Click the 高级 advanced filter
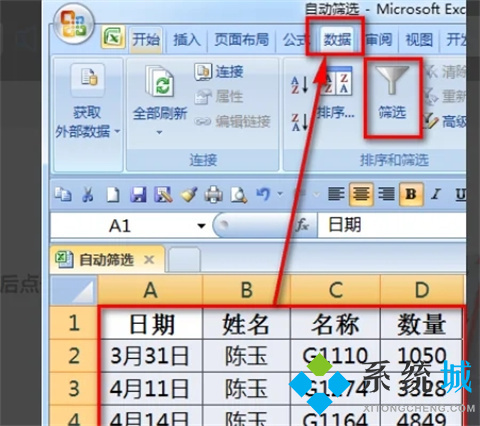This screenshot has height=426, width=480. click(446, 121)
